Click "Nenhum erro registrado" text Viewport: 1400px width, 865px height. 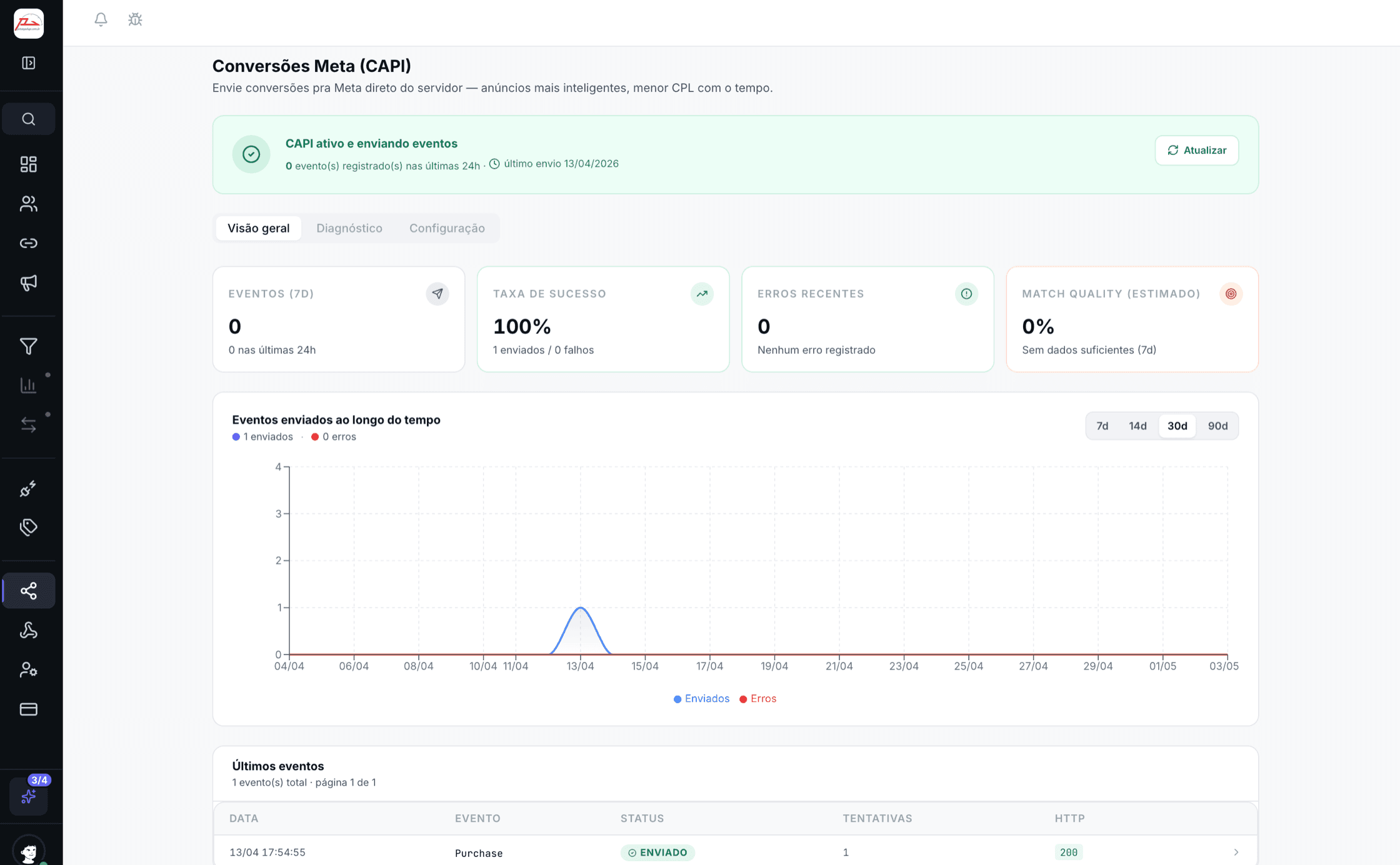(816, 350)
